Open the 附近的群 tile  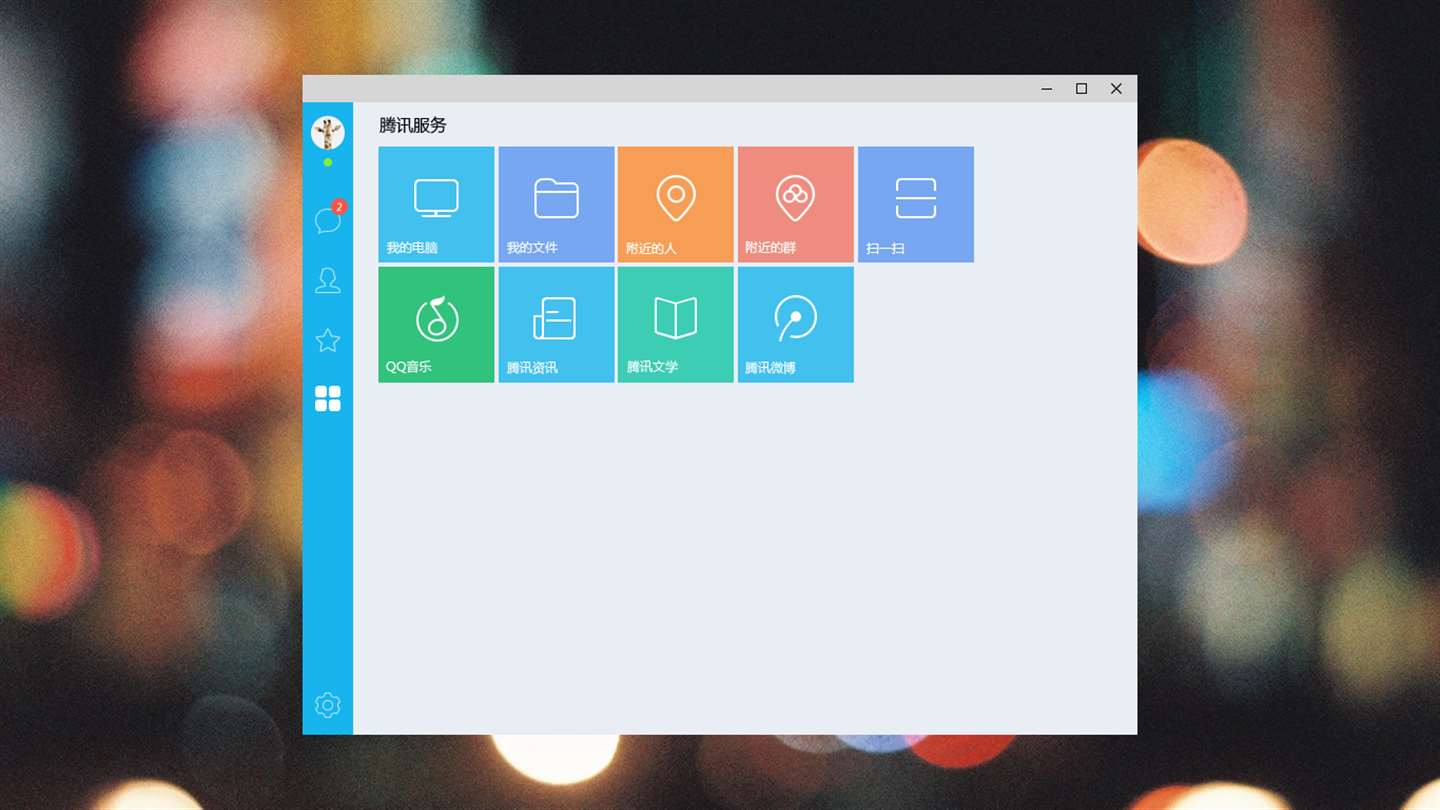(796, 204)
